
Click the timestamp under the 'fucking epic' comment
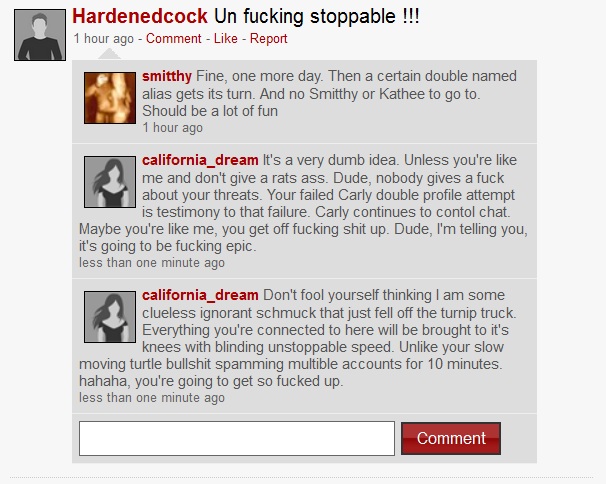pos(152,262)
